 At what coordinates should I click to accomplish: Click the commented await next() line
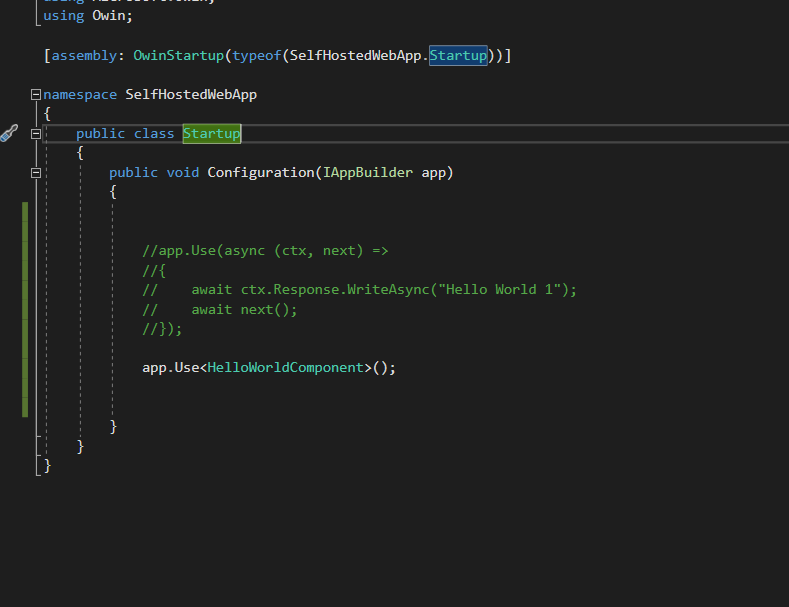(x=244, y=310)
